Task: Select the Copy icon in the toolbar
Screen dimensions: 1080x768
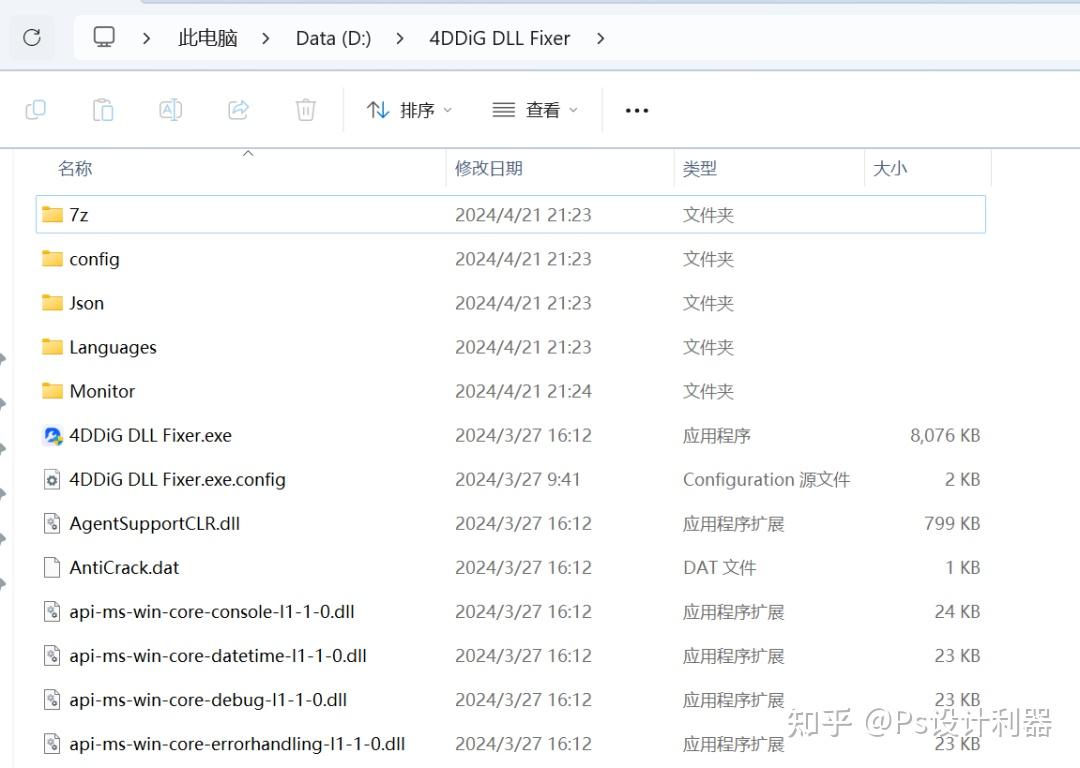Action: [36, 109]
